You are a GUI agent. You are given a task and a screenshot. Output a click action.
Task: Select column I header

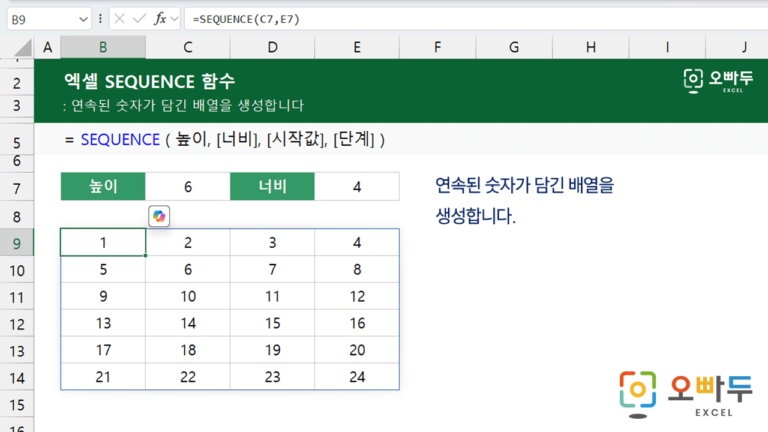[x=667, y=48]
